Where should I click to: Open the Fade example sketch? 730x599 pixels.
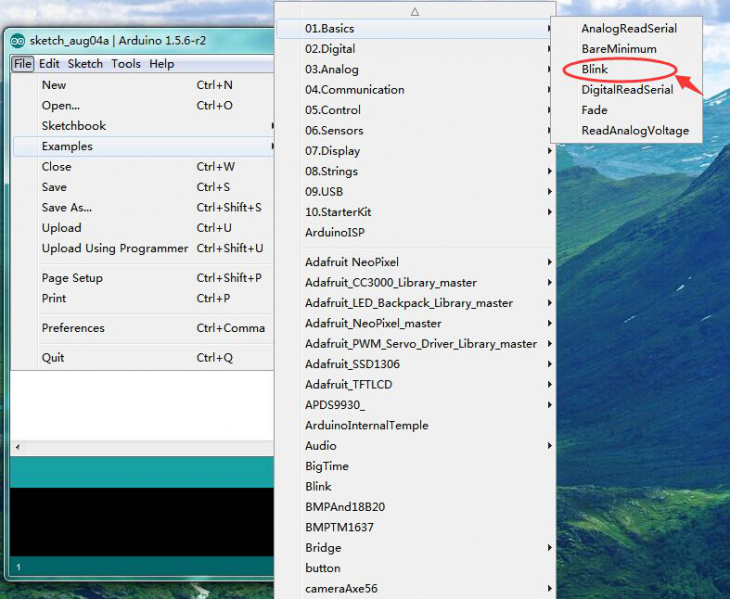tap(594, 110)
